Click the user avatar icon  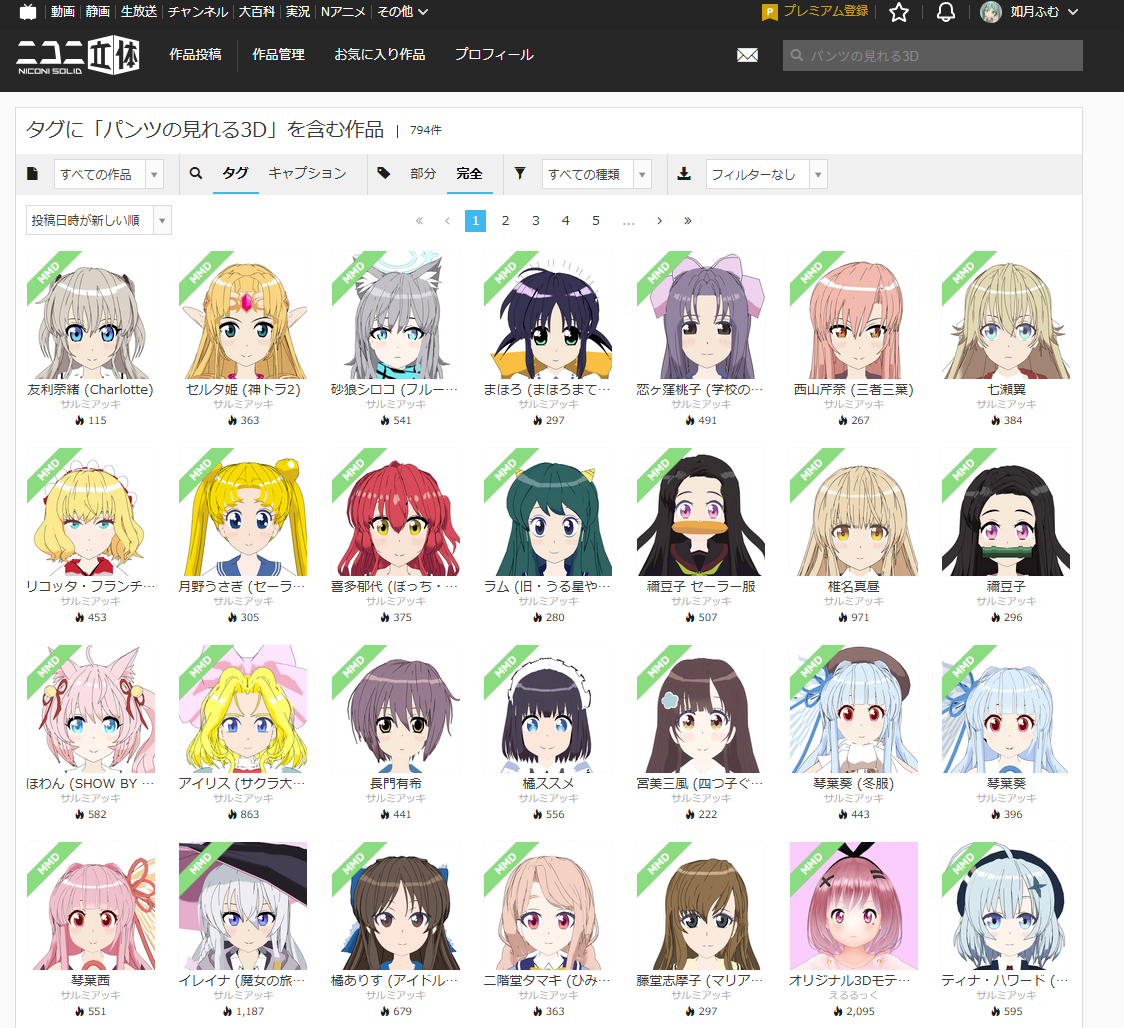tap(991, 11)
